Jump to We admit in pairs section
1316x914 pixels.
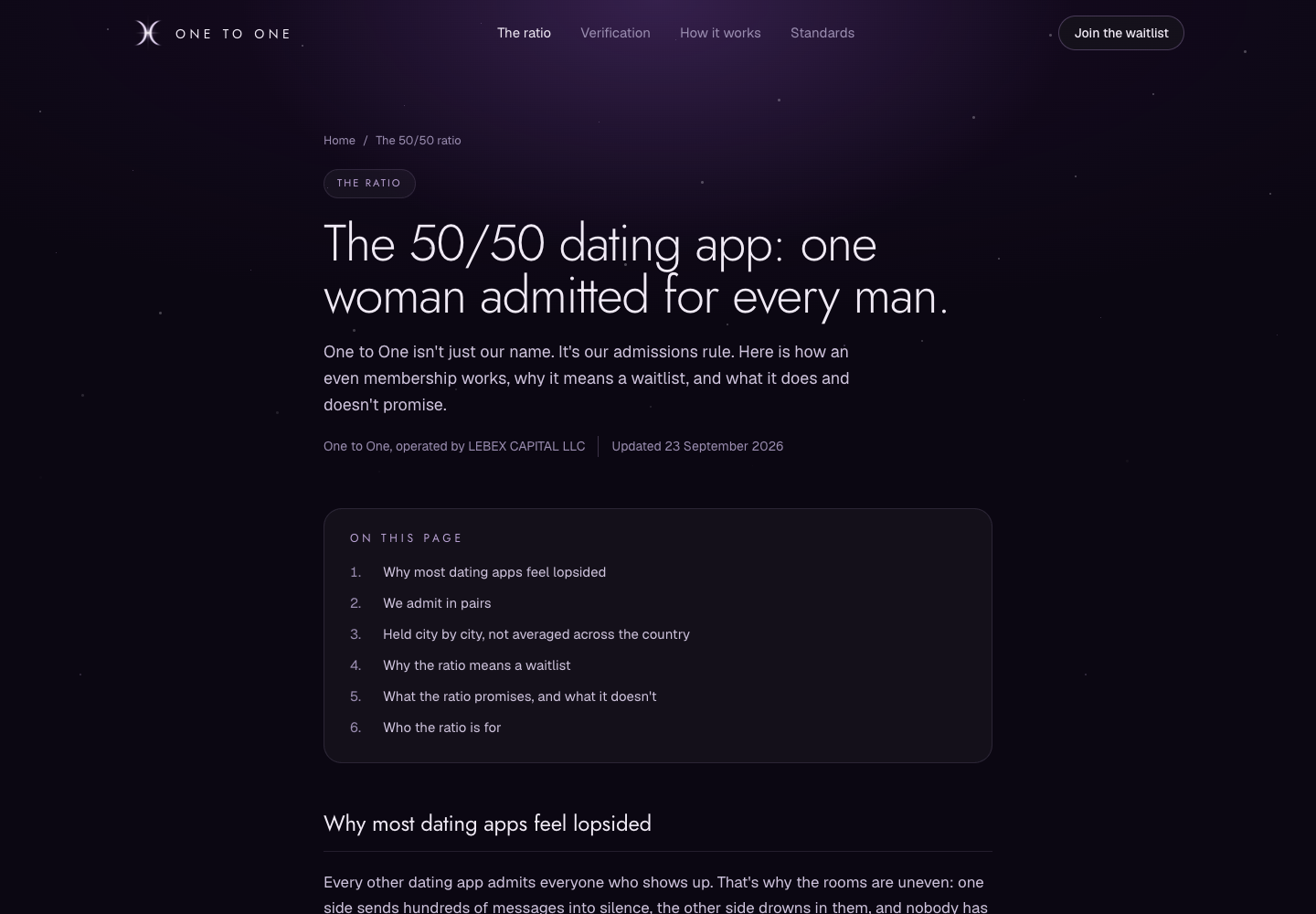tap(437, 603)
